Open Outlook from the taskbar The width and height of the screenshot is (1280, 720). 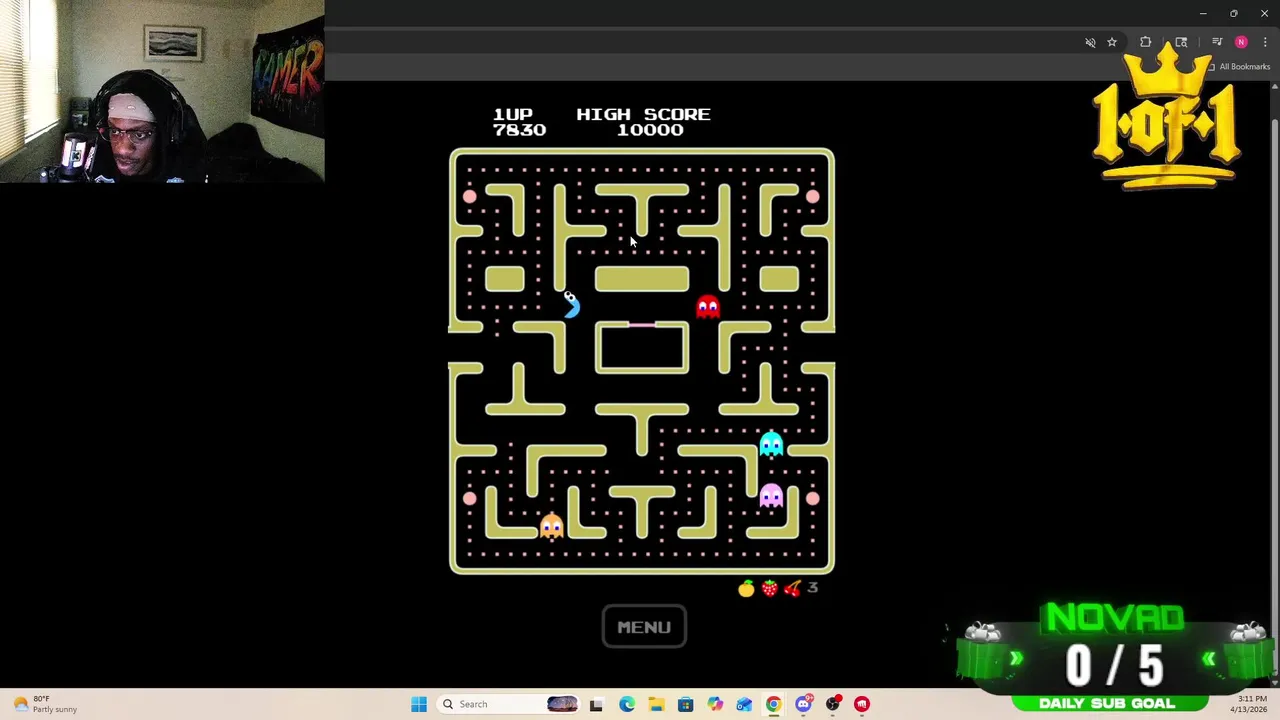tap(744, 704)
